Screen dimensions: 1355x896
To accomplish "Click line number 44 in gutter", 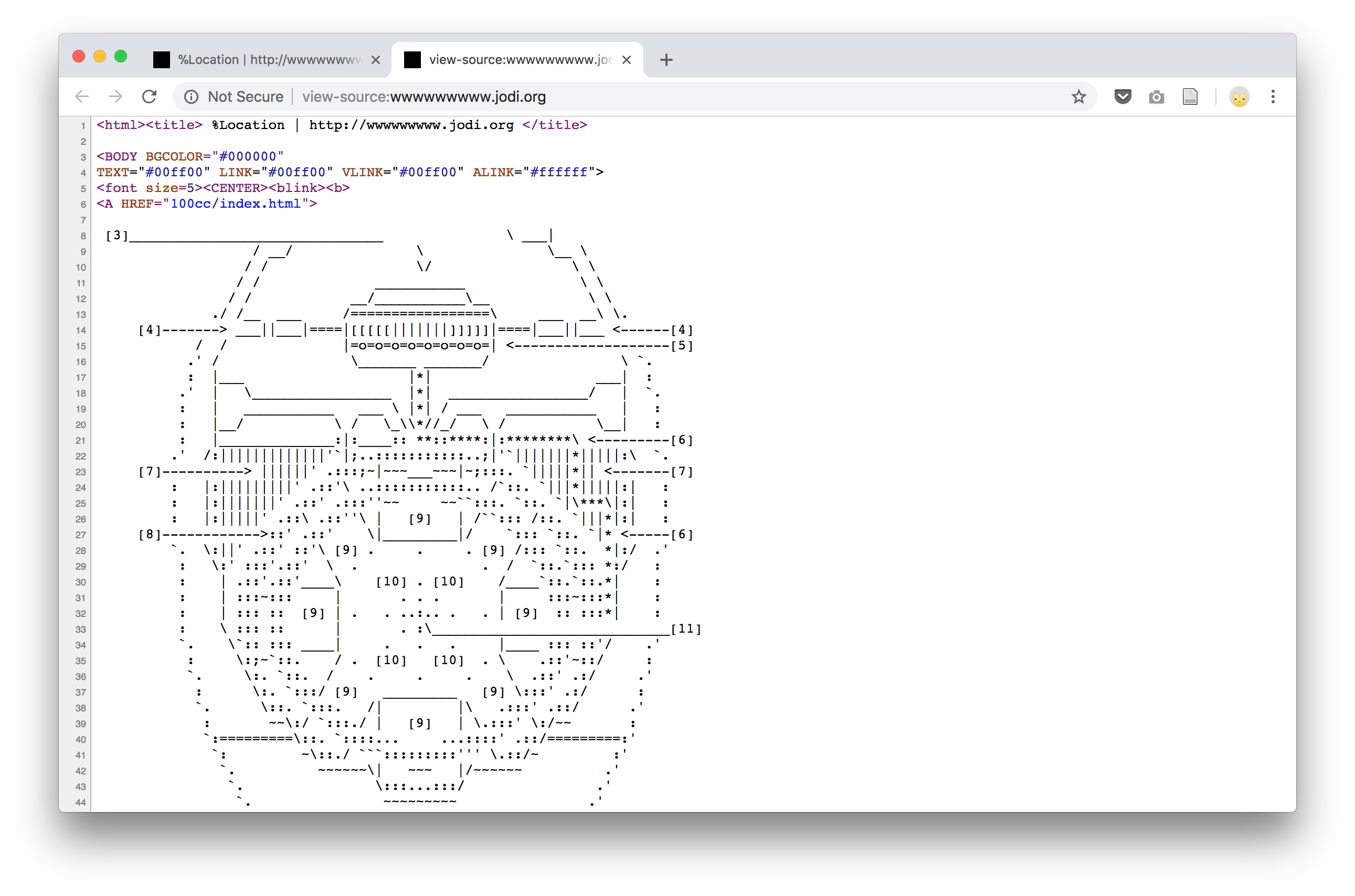I will click(x=81, y=802).
